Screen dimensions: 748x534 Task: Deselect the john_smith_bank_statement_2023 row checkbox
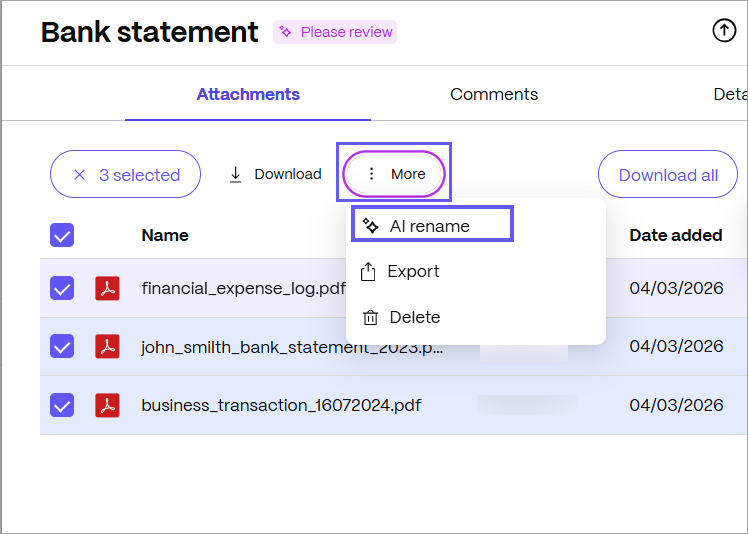point(62,347)
